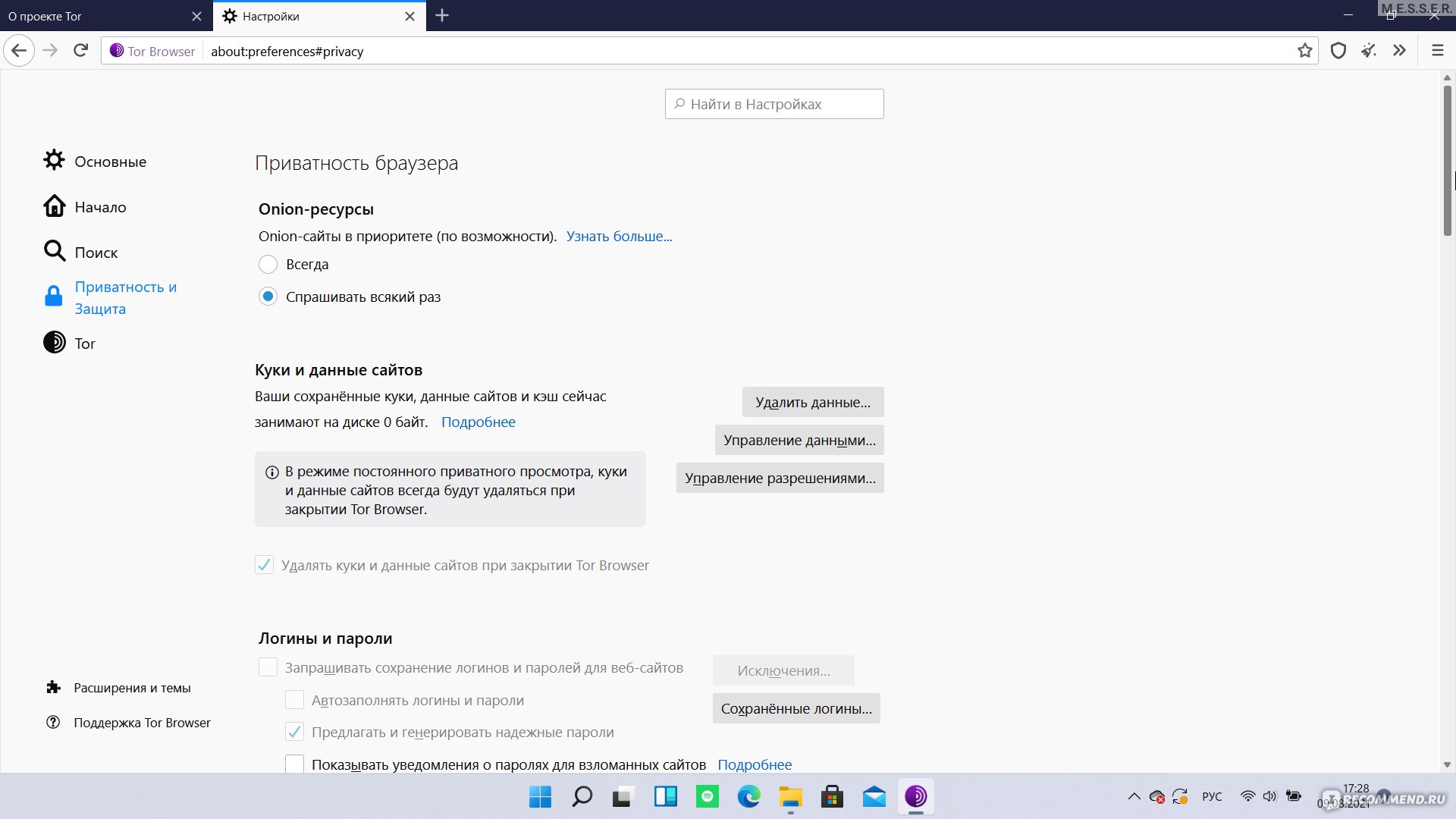The image size is (1456, 819).
Task: Open Поиск (Search) settings section
Action: (96, 251)
